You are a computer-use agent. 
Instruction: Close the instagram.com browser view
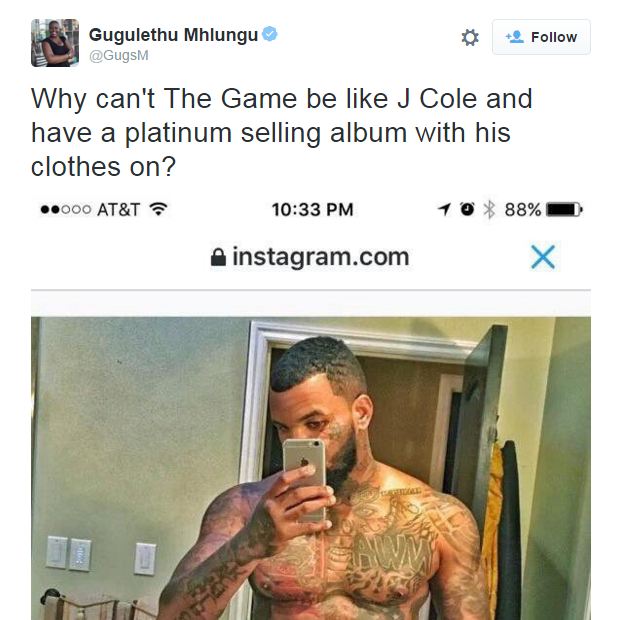pyautogui.click(x=543, y=257)
